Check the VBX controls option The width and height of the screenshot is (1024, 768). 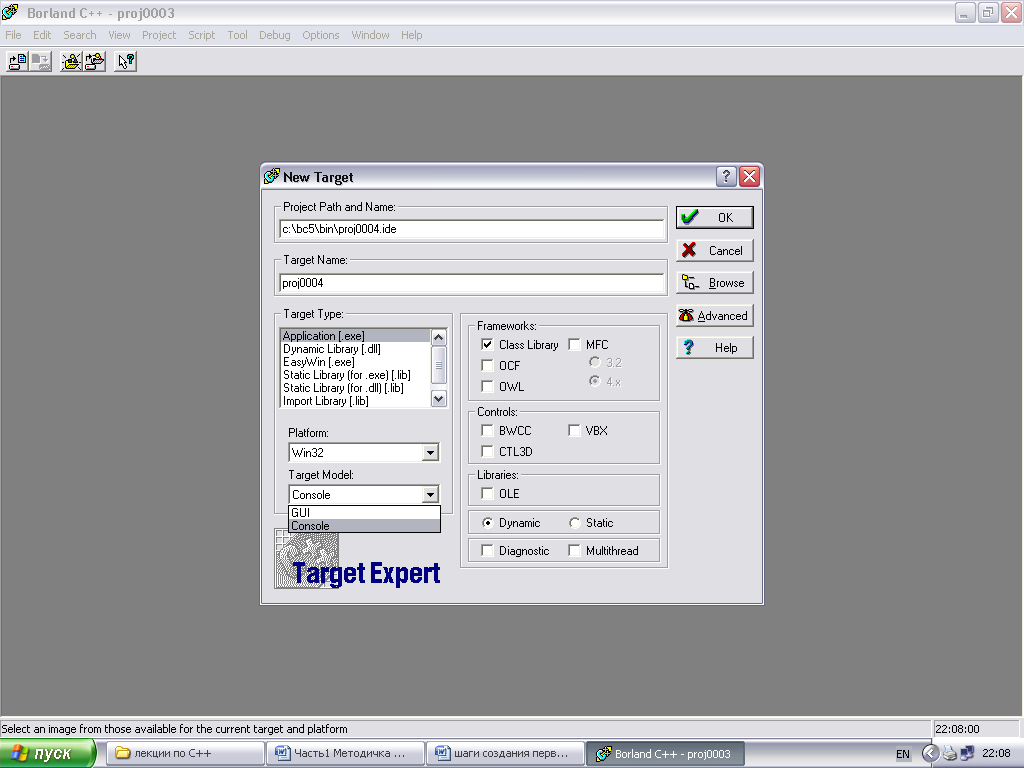pos(574,430)
